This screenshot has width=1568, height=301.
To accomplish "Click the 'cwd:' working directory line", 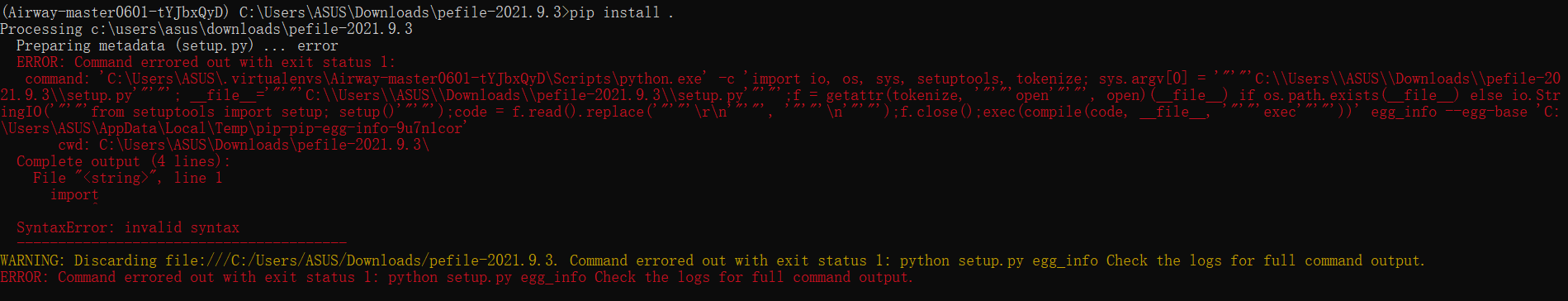I will click(x=244, y=145).
